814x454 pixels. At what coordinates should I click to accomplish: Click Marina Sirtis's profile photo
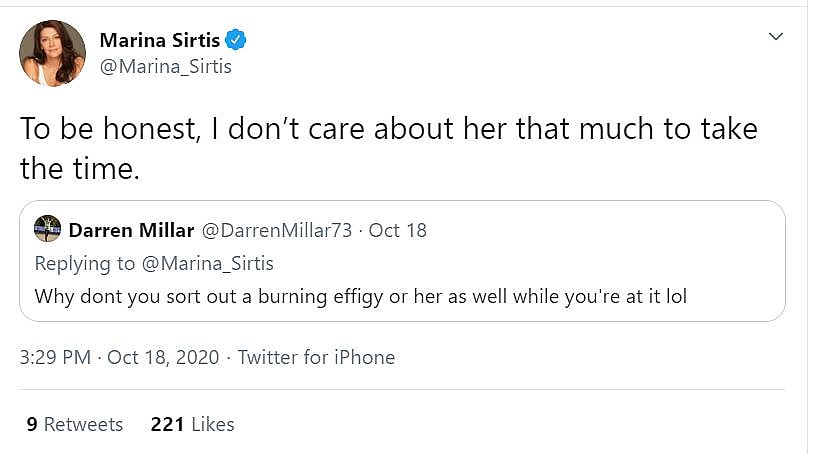pyautogui.click(x=52, y=54)
